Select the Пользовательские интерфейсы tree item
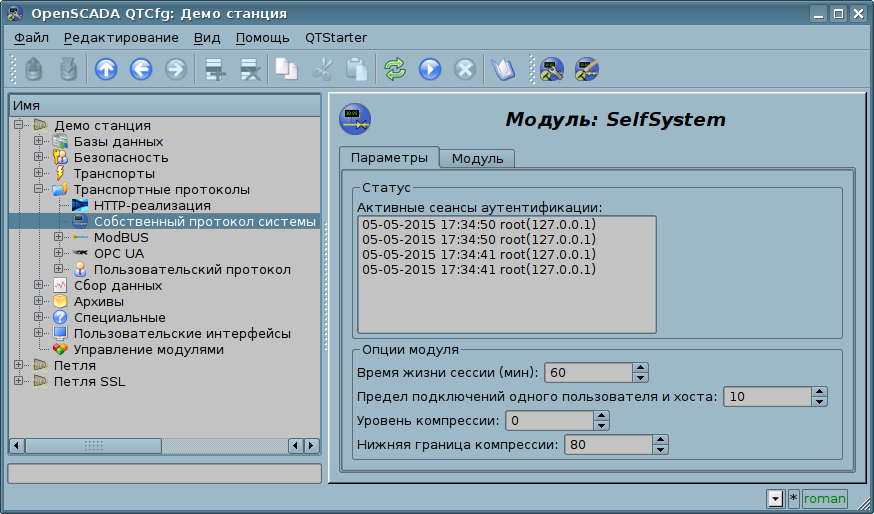This screenshot has height=514, width=874. (x=182, y=334)
